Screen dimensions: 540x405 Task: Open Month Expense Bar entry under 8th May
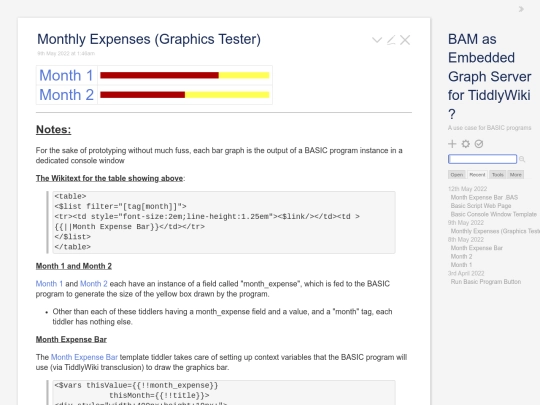(x=477, y=248)
